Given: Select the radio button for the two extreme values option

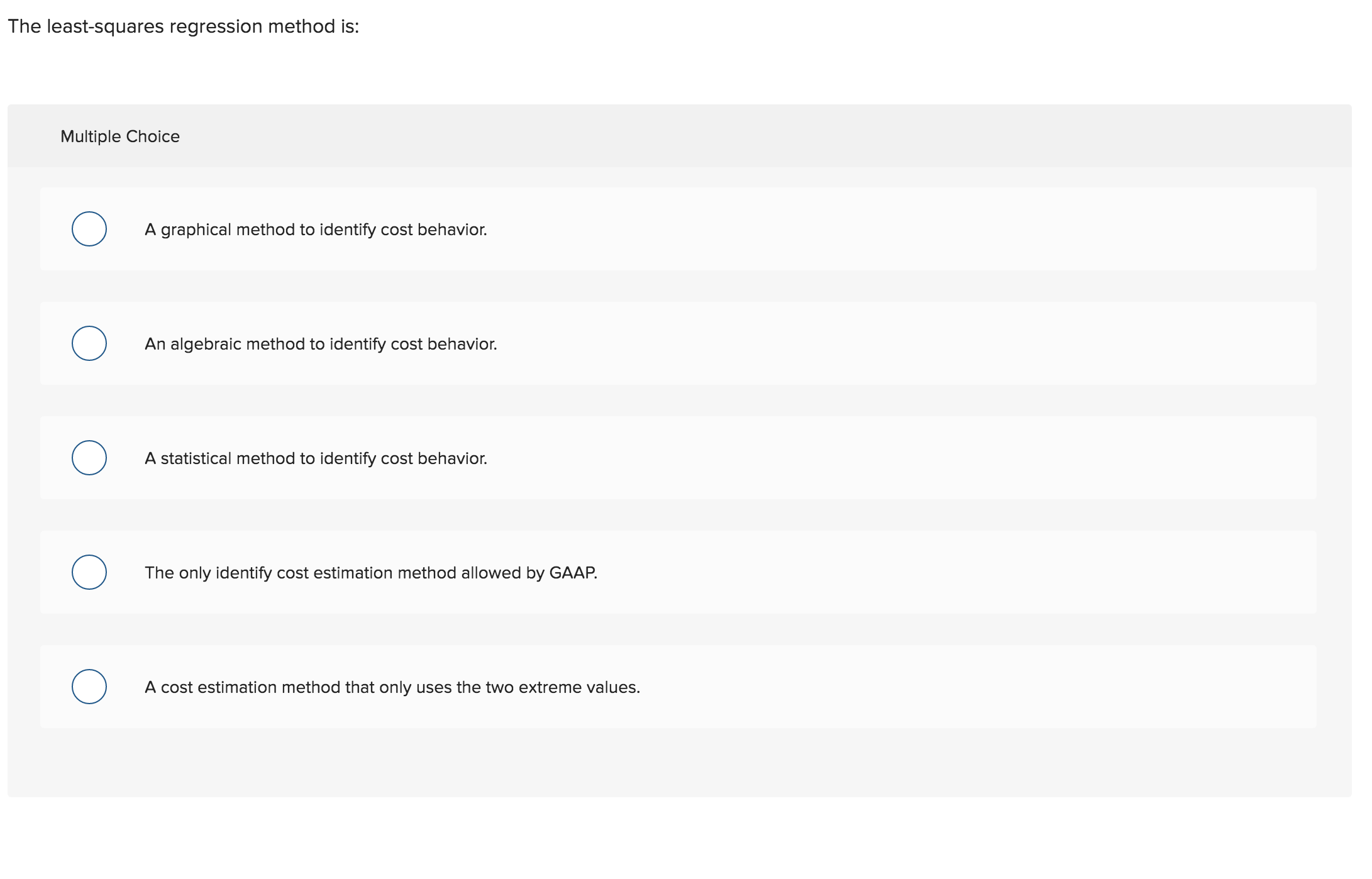Looking at the screenshot, I should point(89,687).
